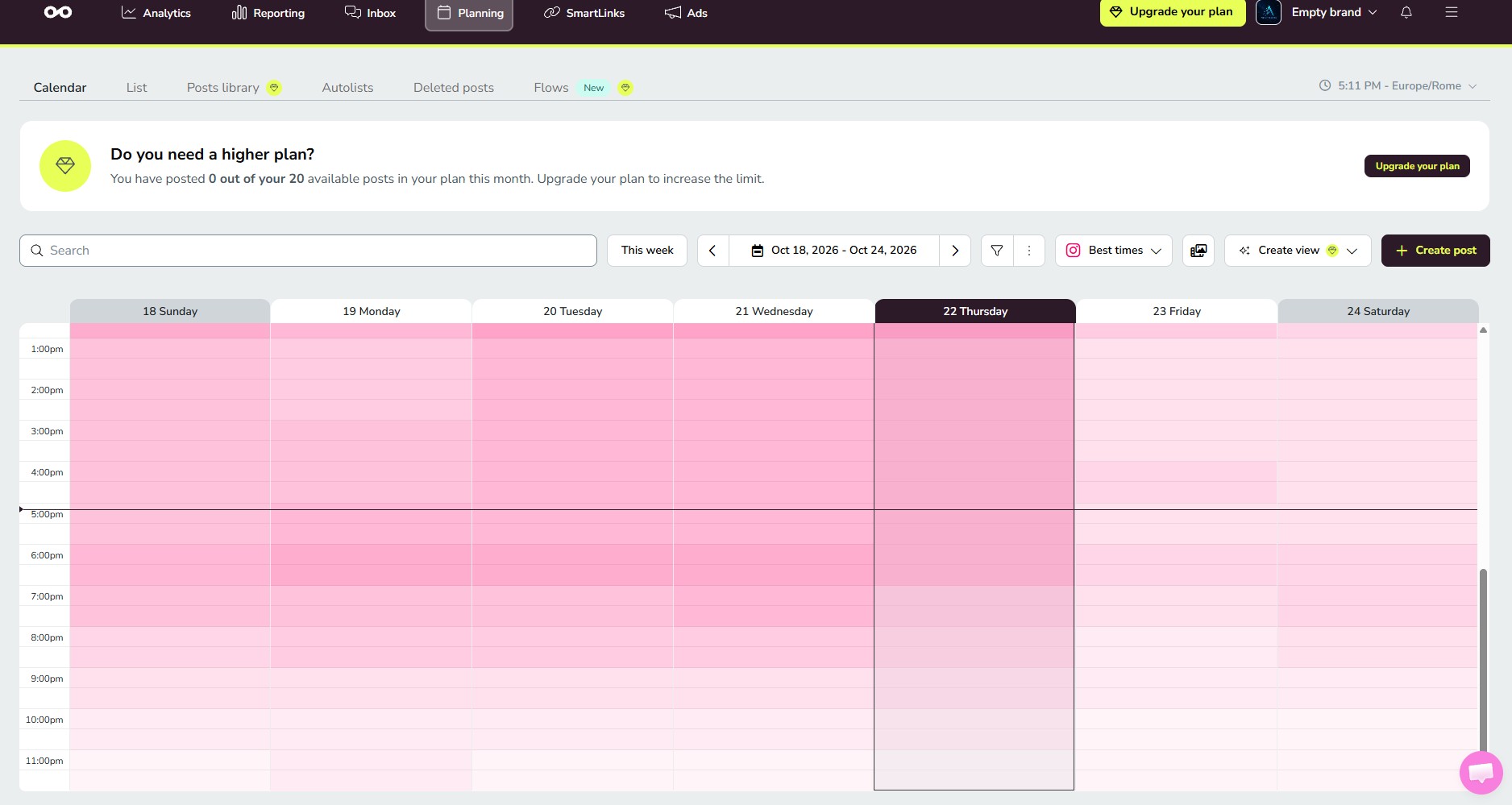The height and width of the screenshot is (805, 1512).
Task: Click the dark Upgrade your plan banner button
Action: 1417,166
